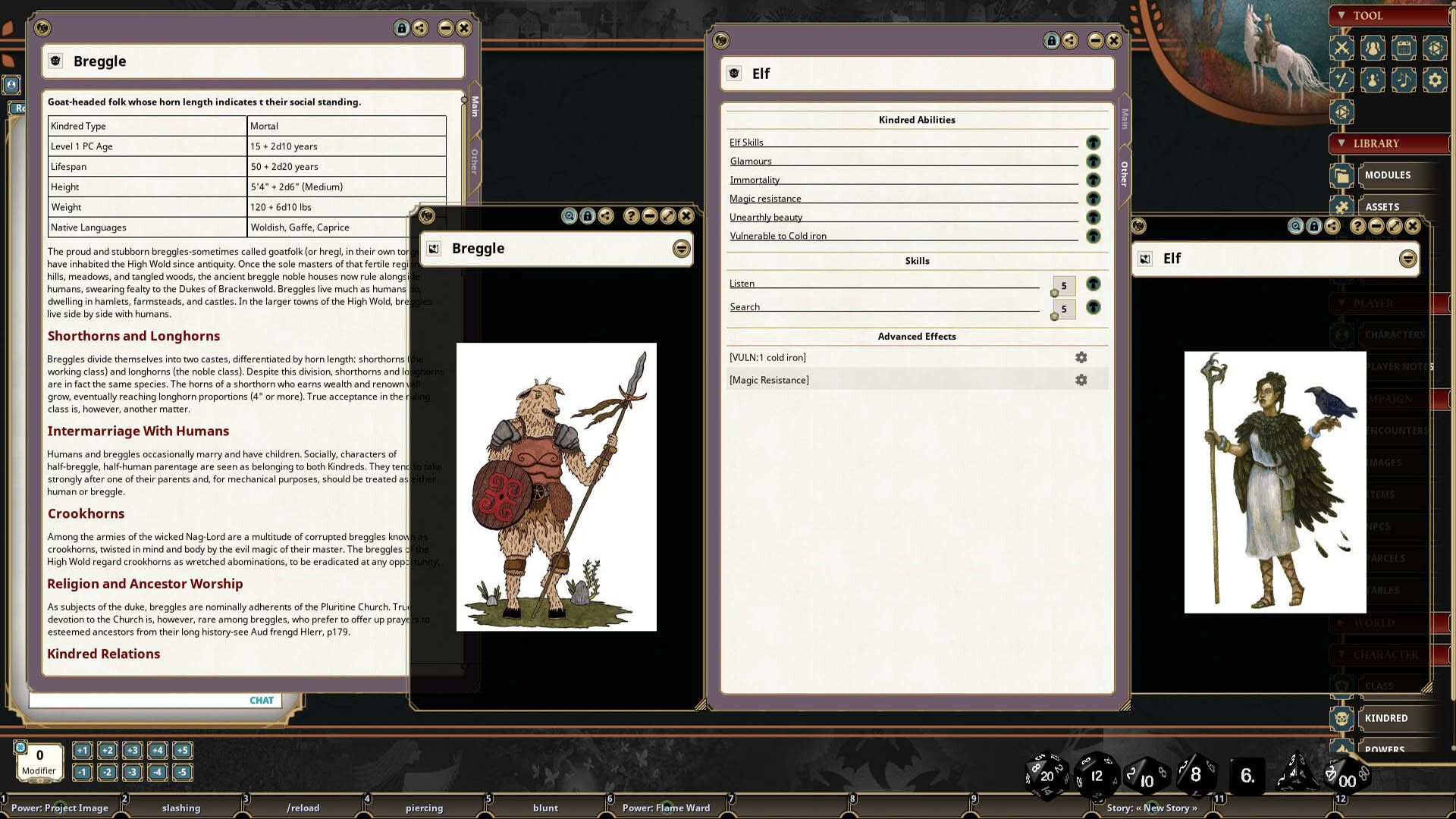Click the gear beside Magic Resistance effect
The width and height of the screenshot is (1456, 819).
(x=1081, y=380)
